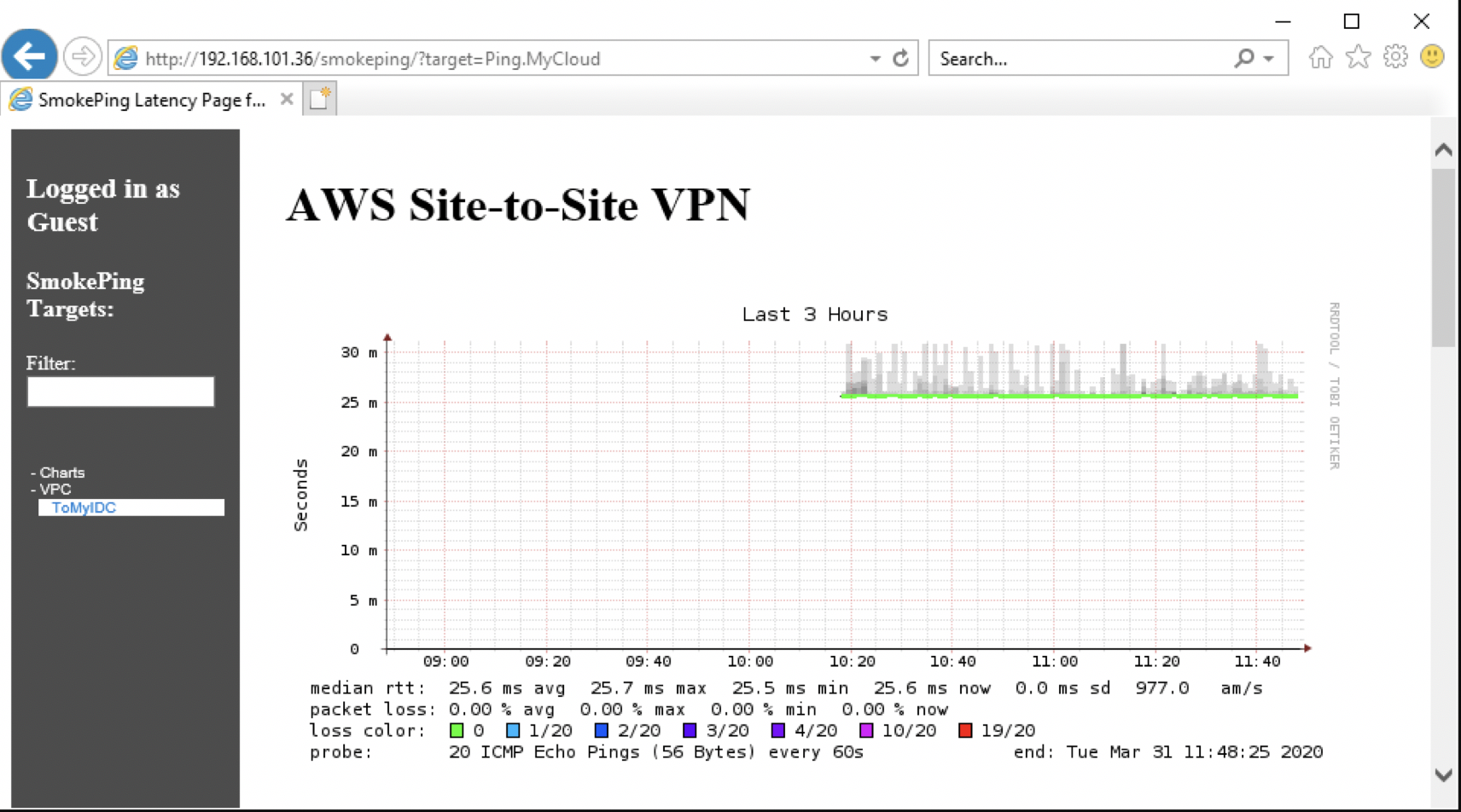Click 'end: Tue Mar 31 11:48:25 2020' timestamp

(x=1168, y=752)
